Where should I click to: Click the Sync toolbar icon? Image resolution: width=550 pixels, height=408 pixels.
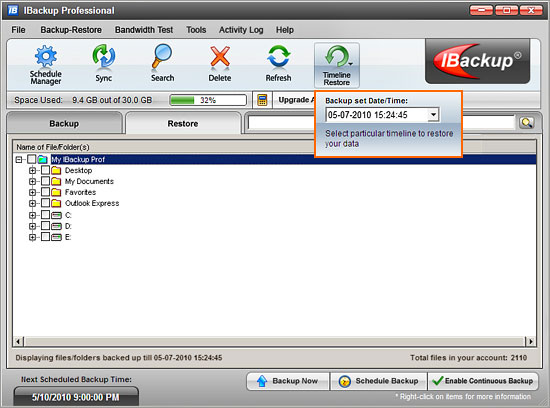104,63
